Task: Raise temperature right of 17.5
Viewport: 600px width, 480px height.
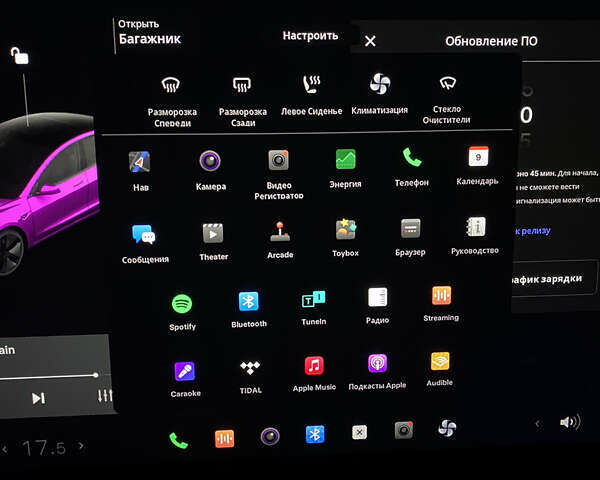Action: pos(81,446)
